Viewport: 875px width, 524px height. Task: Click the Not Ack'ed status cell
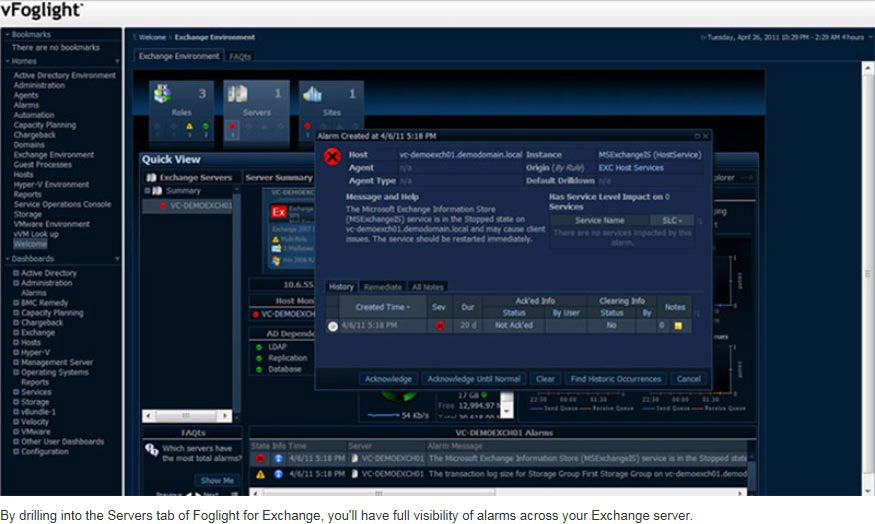pyautogui.click(x=514, y=325)
